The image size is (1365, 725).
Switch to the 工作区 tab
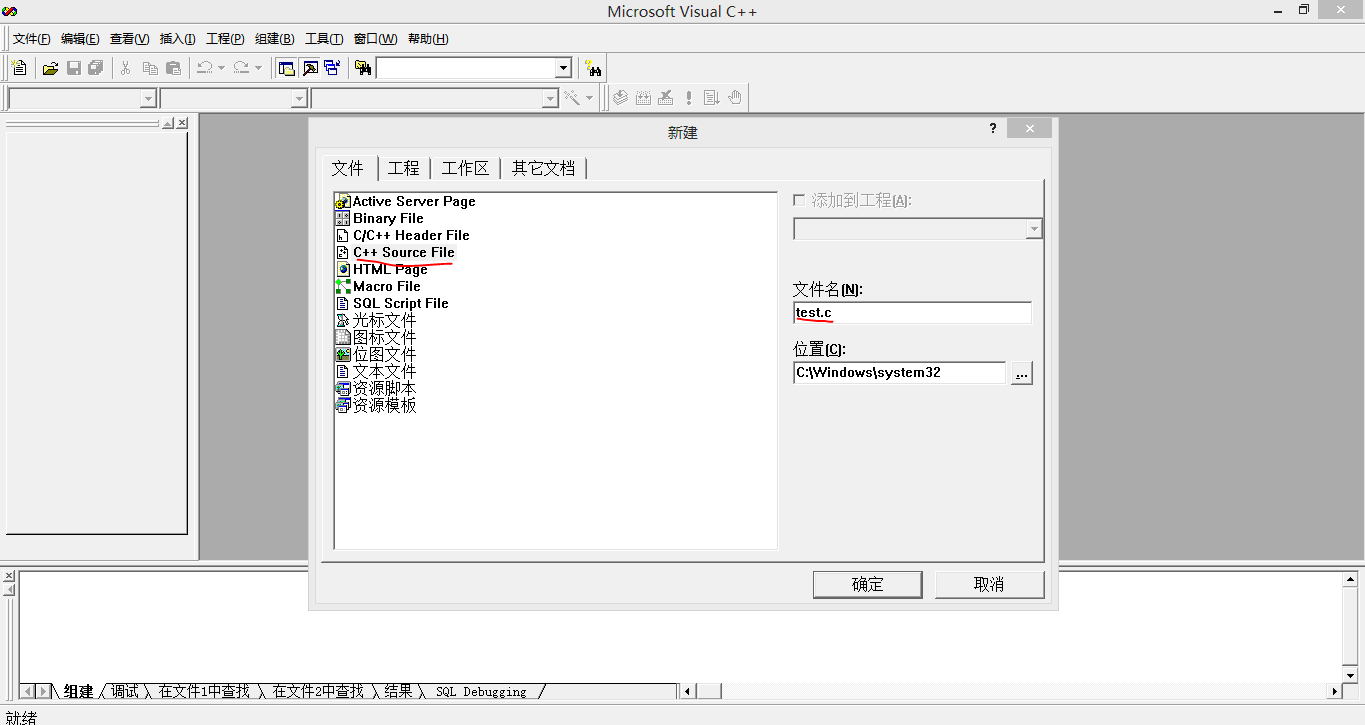tap(466, 168)
